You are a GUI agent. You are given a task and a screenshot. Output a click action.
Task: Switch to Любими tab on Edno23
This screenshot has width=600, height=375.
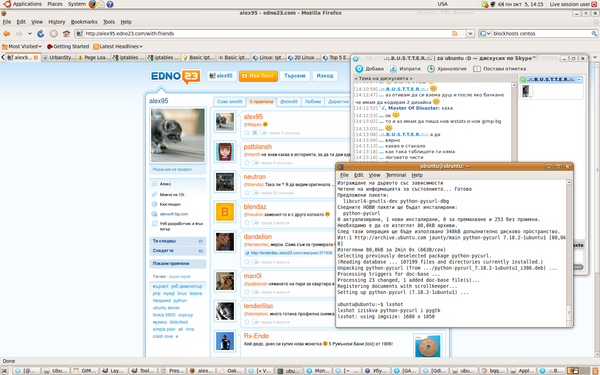313,102
